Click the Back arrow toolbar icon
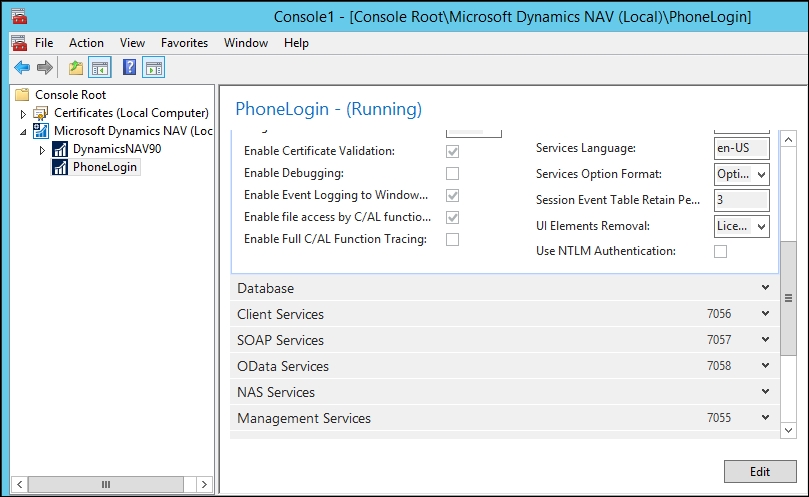The width and height of the screenshot is (809, 497). [x=21, y=67]
